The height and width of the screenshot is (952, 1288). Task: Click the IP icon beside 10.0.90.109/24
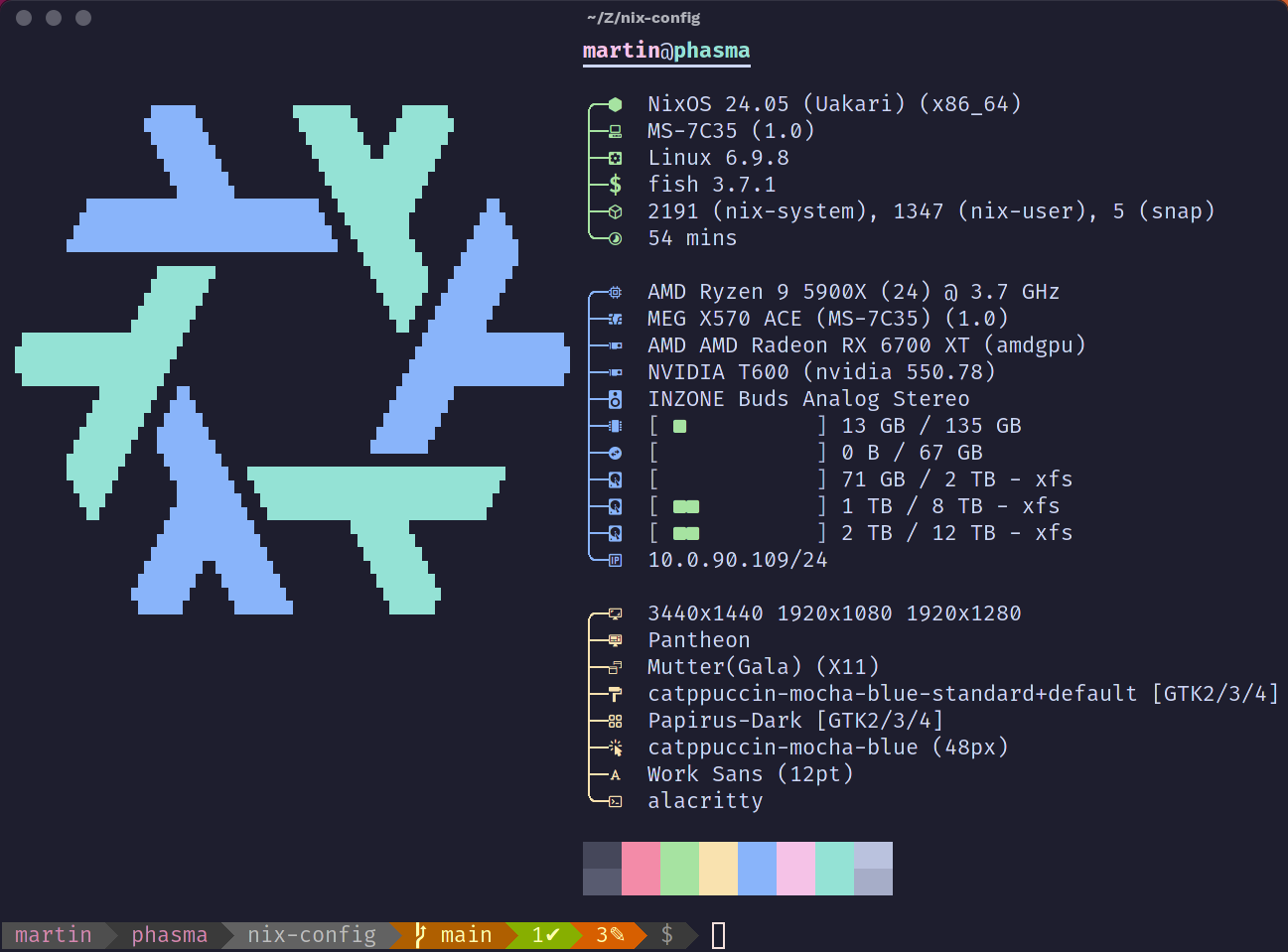point(615,560)
